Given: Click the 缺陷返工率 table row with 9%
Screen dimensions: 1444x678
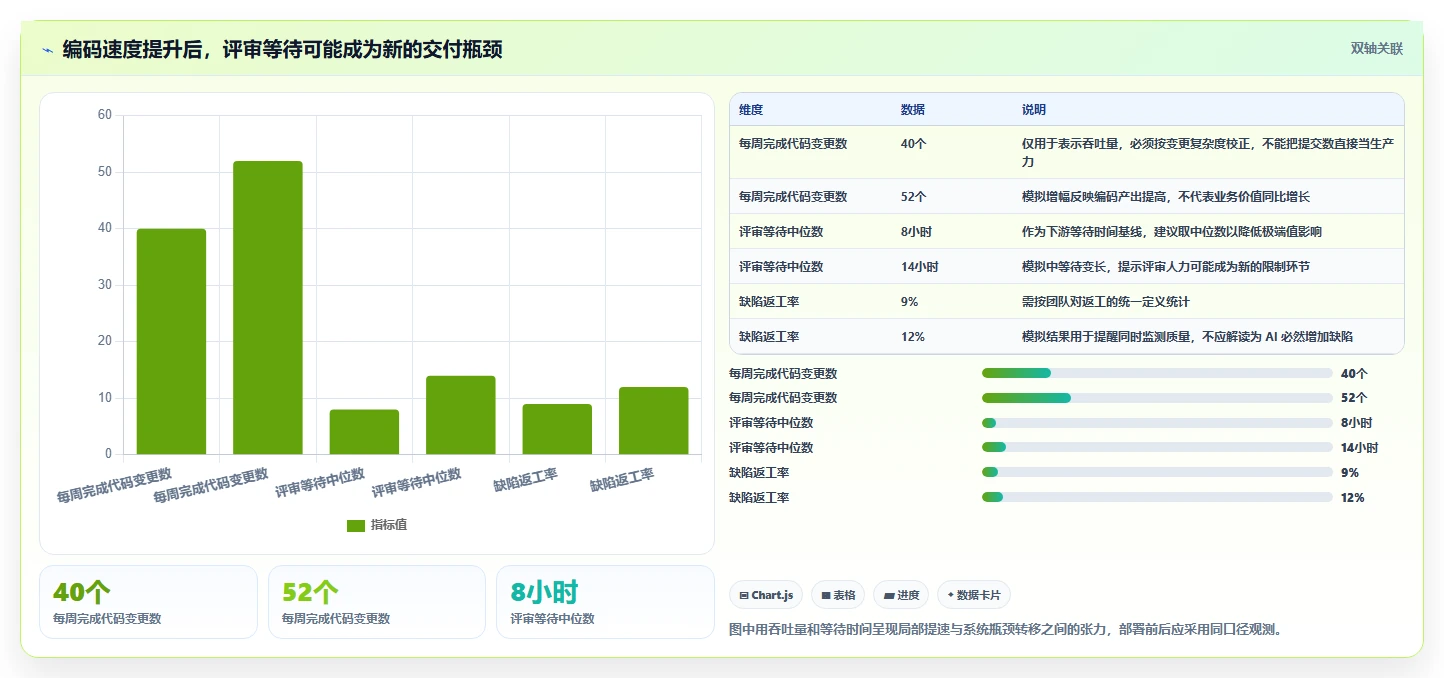Looking at the screenshot, I should (1067, 302).
